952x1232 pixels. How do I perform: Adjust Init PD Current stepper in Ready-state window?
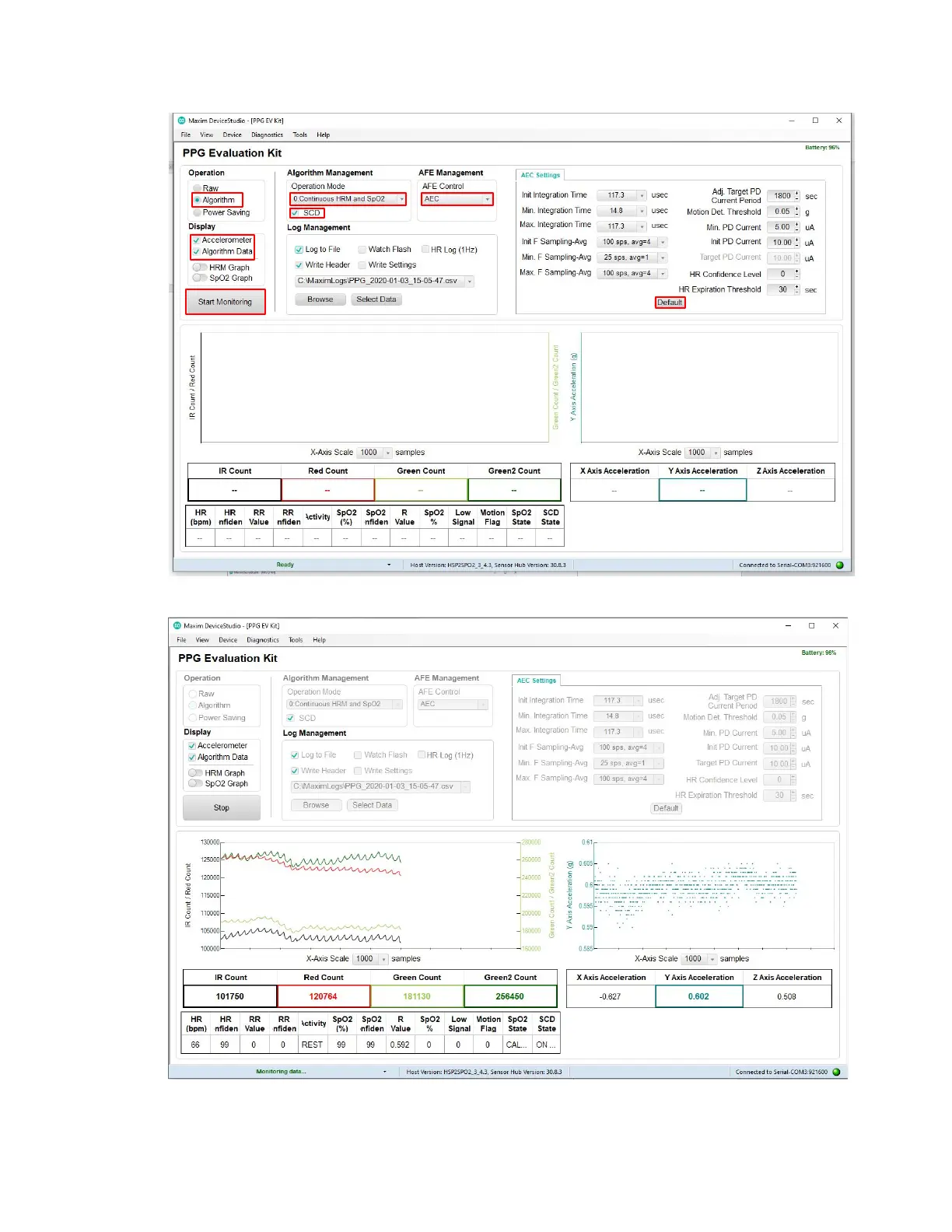[796, 243]
